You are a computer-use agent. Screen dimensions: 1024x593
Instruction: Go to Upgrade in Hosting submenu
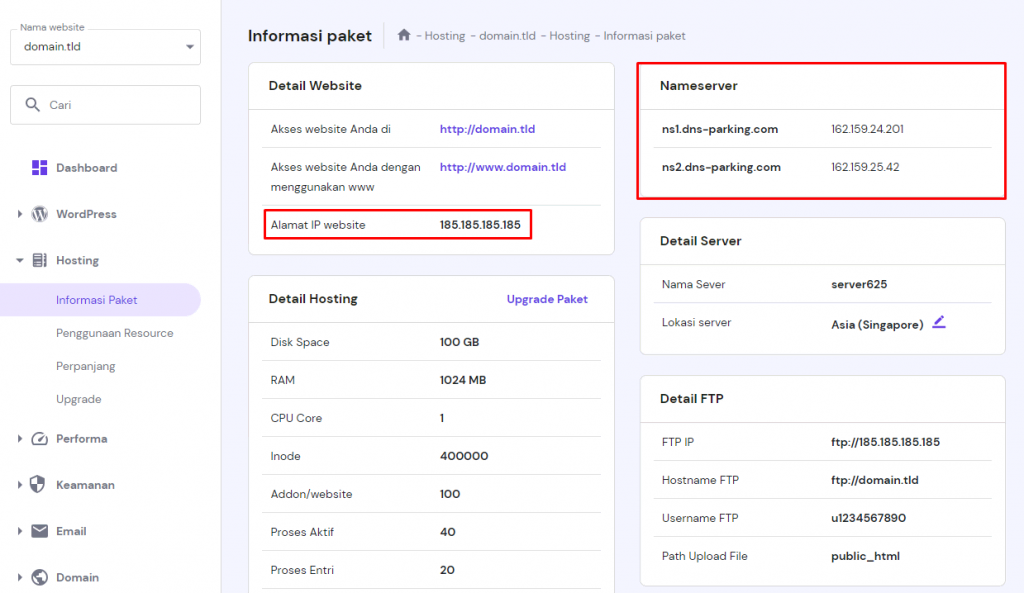78,399
